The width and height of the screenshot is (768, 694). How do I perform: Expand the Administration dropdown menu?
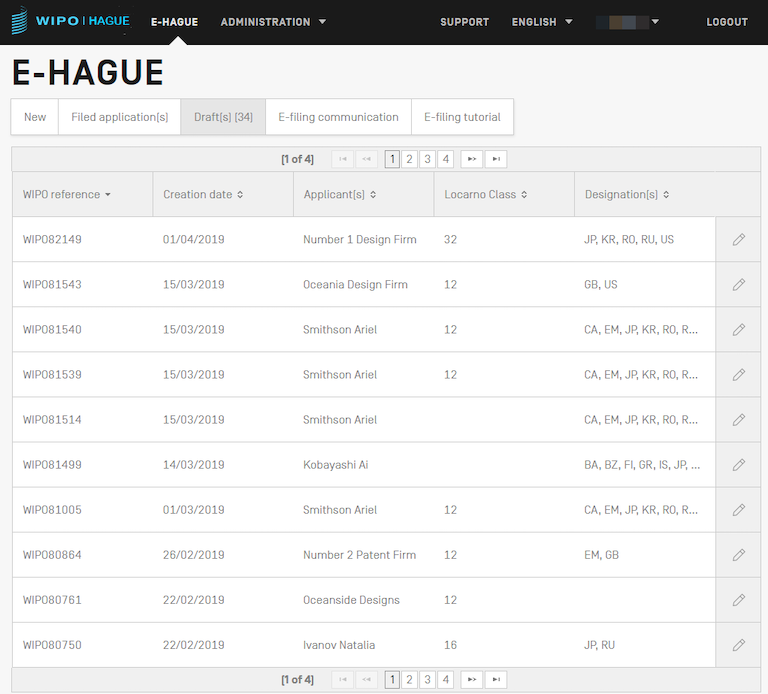coord(273,22)
